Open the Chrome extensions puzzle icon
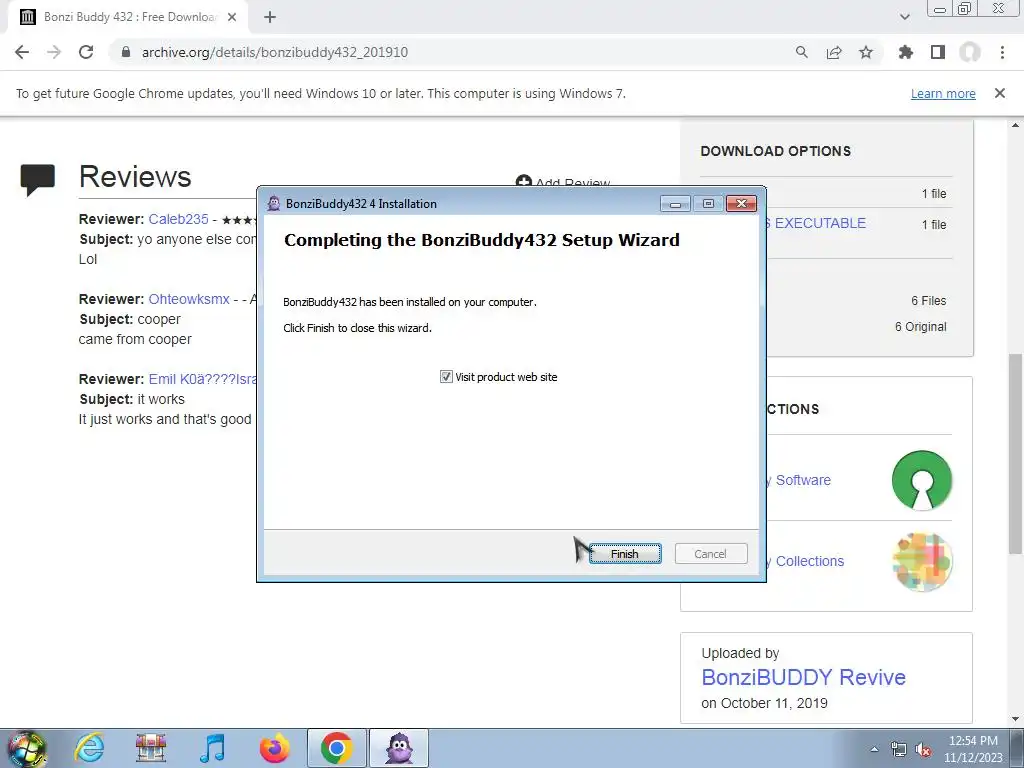This screenshot has width=1024, height=768. pos(906,52)
